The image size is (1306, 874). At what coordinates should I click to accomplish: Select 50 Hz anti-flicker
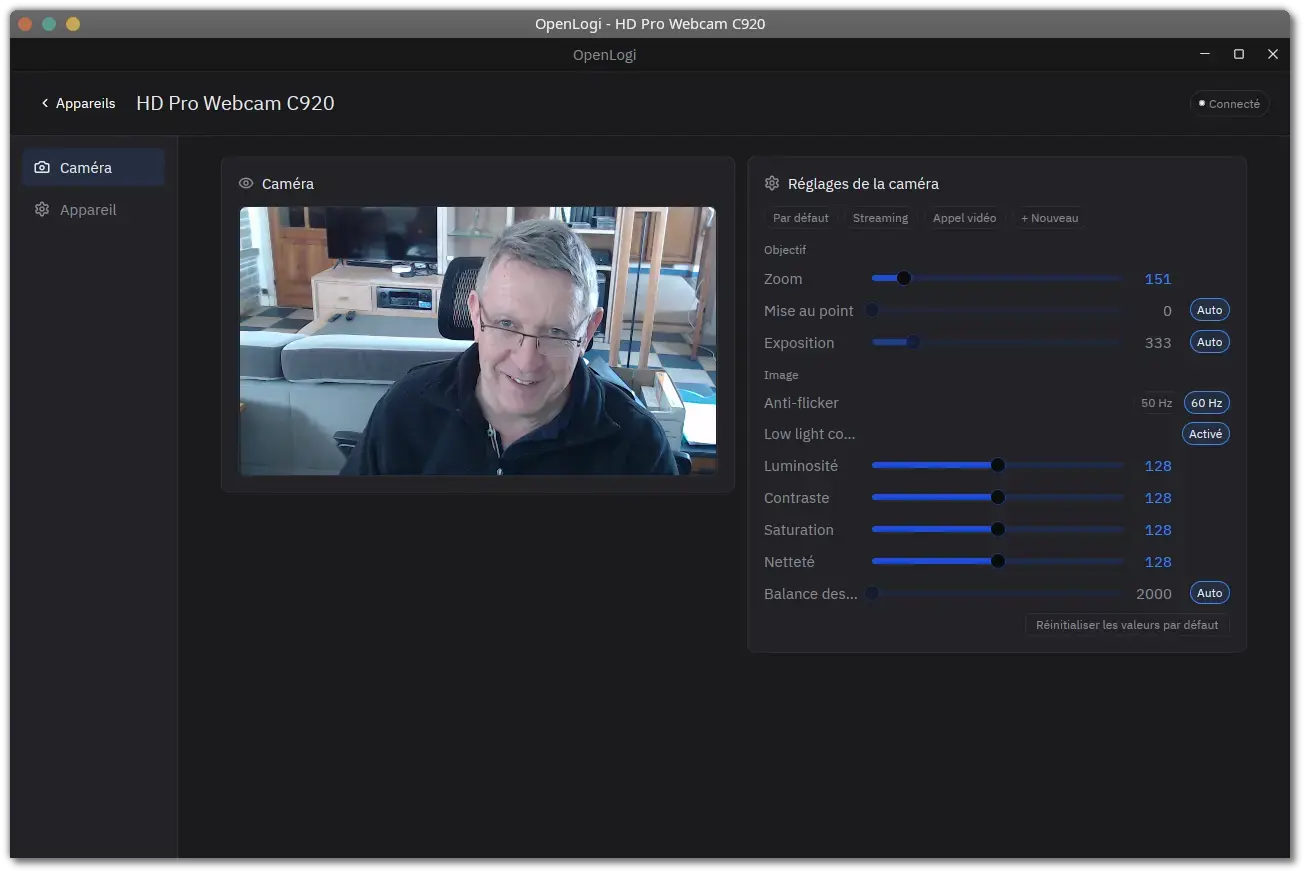(x=1156, y=403)
